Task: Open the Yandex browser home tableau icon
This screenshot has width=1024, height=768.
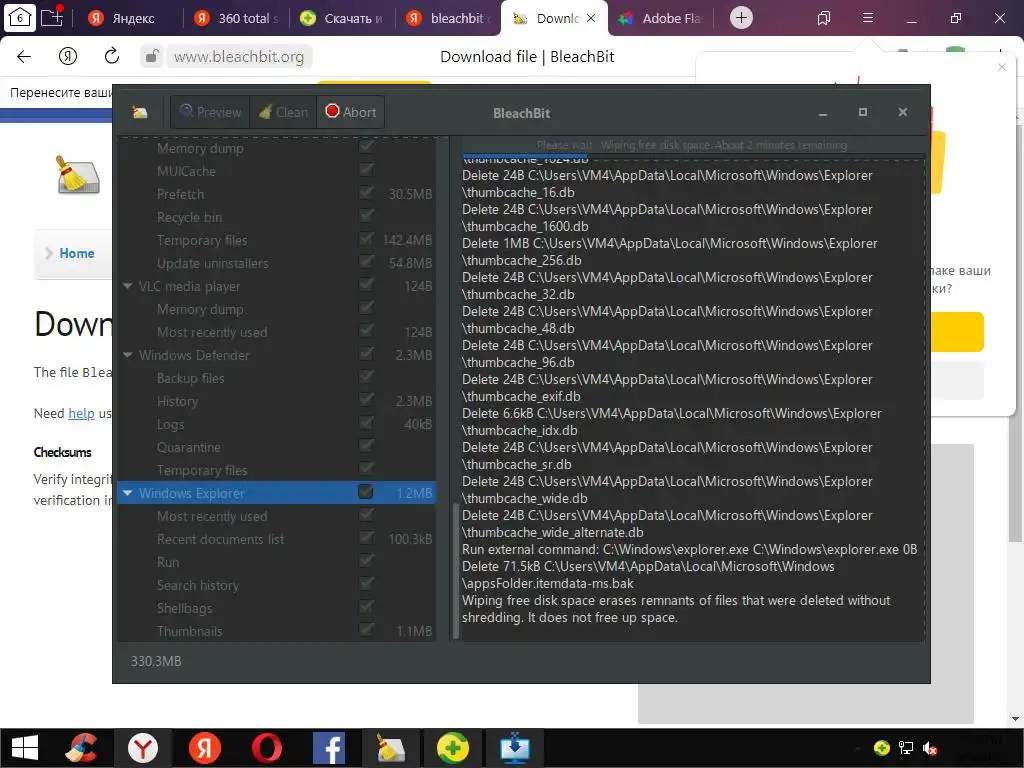Action: point(20,18)
